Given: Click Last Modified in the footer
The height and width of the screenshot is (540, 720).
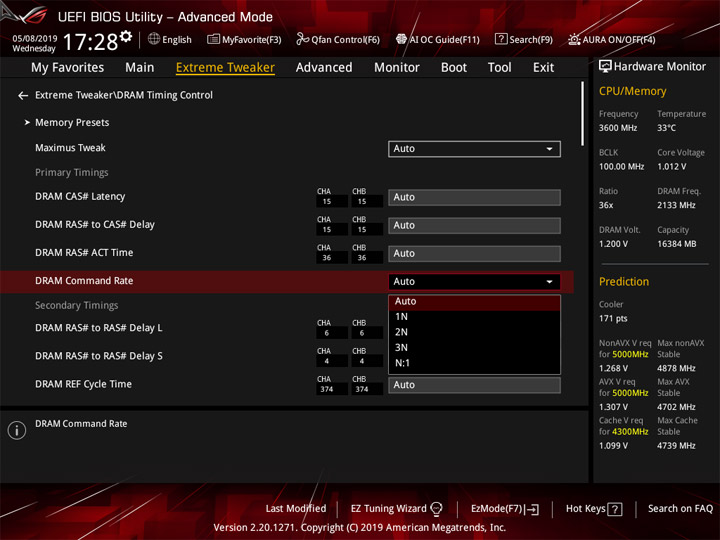Looking at the screenshot, I should [x=296, y=509].
